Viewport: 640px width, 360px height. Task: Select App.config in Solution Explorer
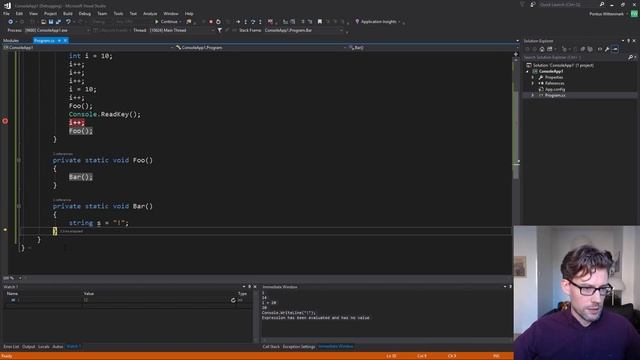pyautogui.click(x=555, y=89)
